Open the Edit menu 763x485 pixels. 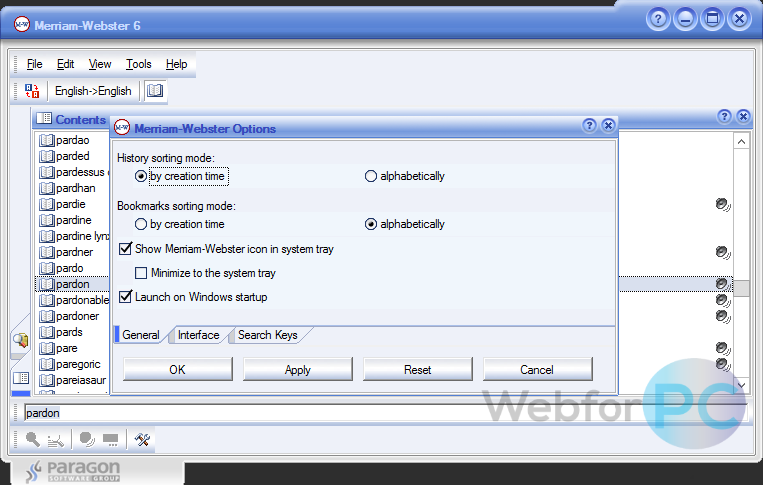65,64
